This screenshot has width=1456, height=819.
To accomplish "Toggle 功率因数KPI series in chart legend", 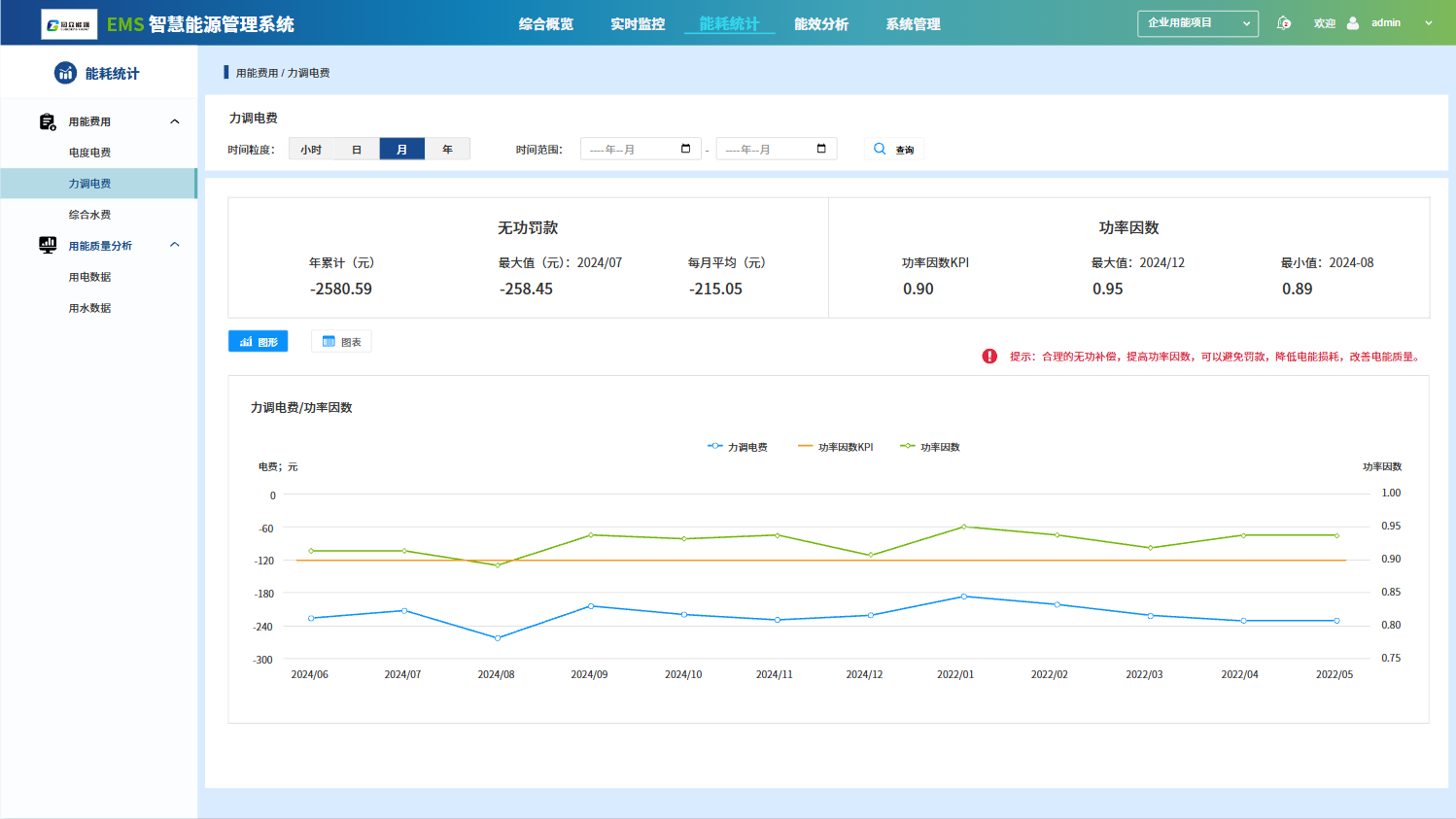I will pyautogui.click(x=836, y=447).
